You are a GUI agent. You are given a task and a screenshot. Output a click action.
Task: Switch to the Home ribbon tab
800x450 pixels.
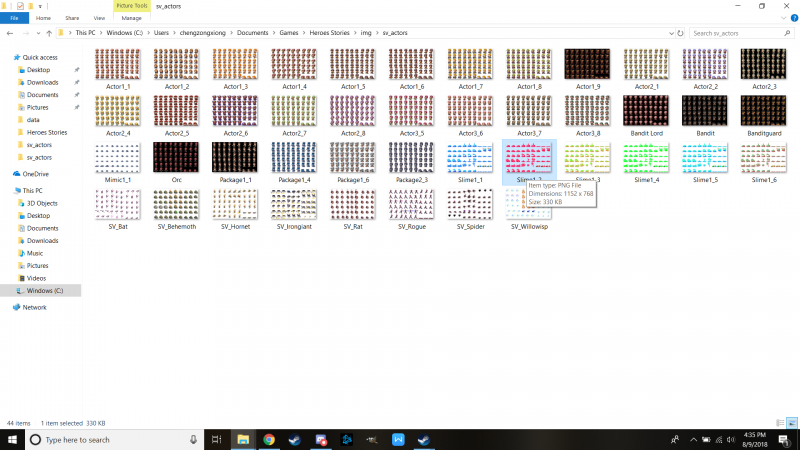point(43,18)
